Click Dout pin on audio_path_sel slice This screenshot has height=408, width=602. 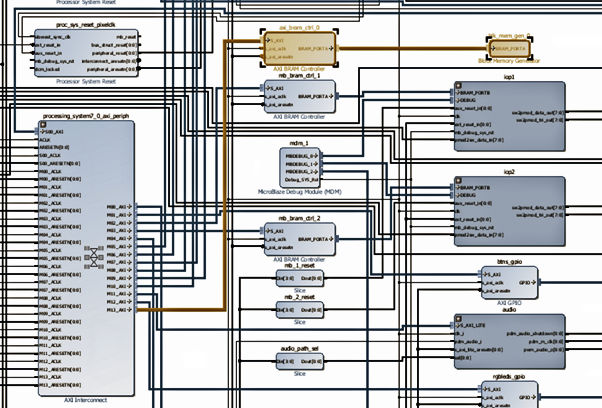311,361
